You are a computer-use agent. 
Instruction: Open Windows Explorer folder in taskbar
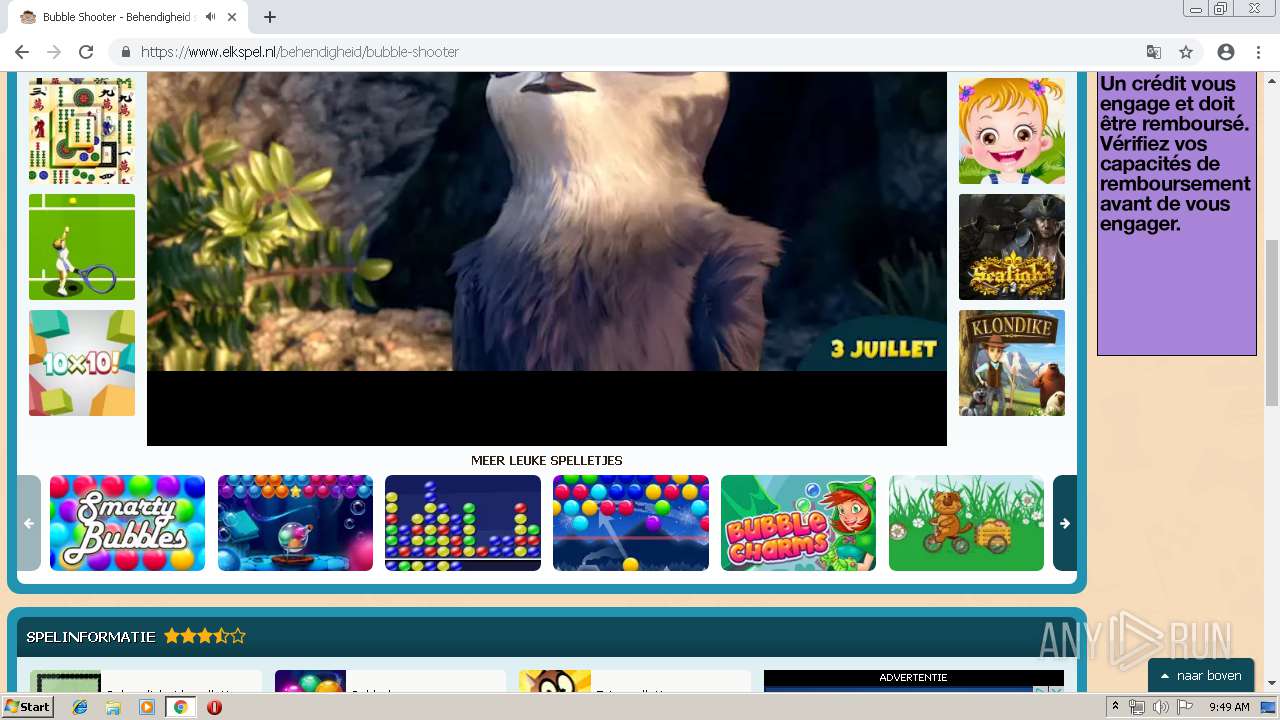113,707
